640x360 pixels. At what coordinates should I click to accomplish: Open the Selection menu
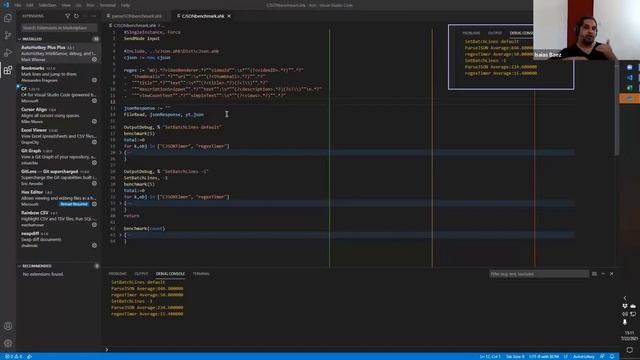click(x=47, y=5)
